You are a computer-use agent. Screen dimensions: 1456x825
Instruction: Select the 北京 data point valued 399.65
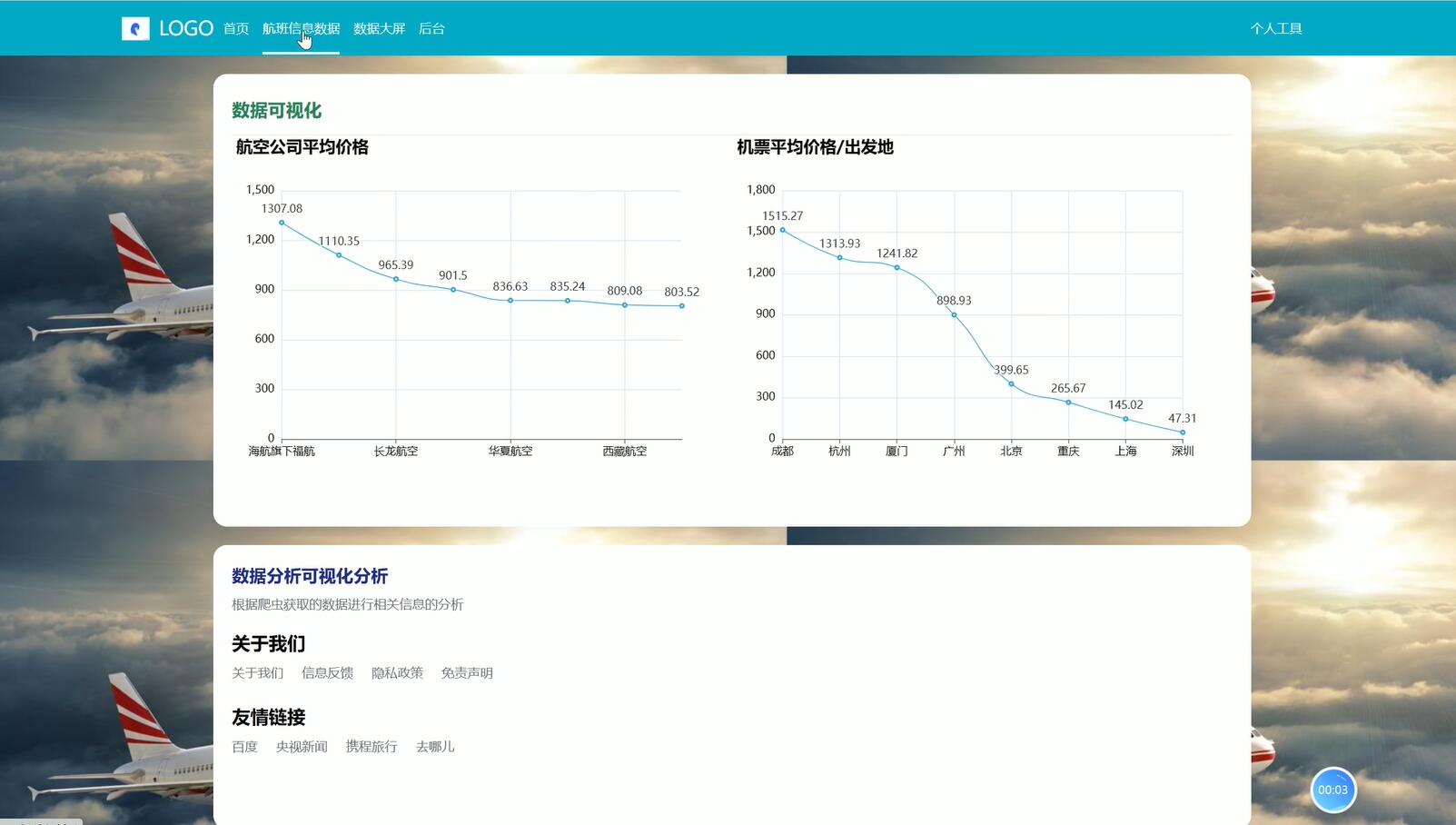[x=1011, y=383]
